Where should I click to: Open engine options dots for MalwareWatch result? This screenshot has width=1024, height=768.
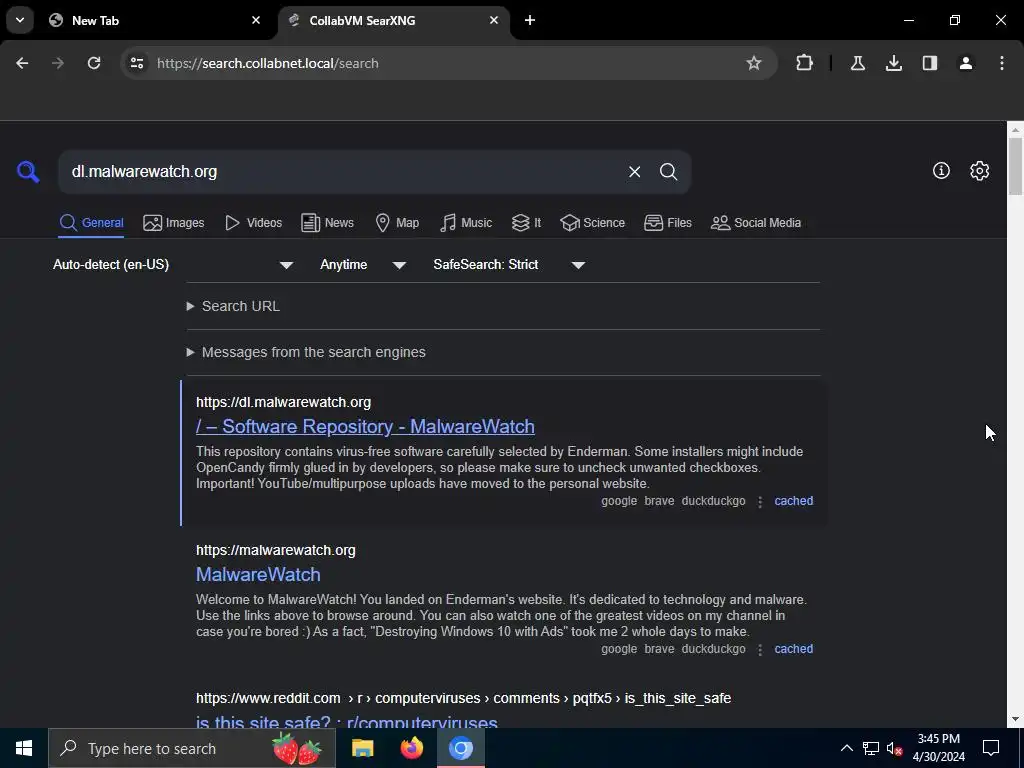[x=760, y=650]
